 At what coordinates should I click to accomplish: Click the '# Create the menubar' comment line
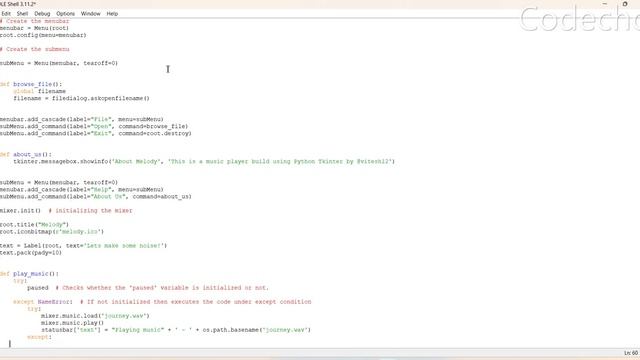point(35,21)
